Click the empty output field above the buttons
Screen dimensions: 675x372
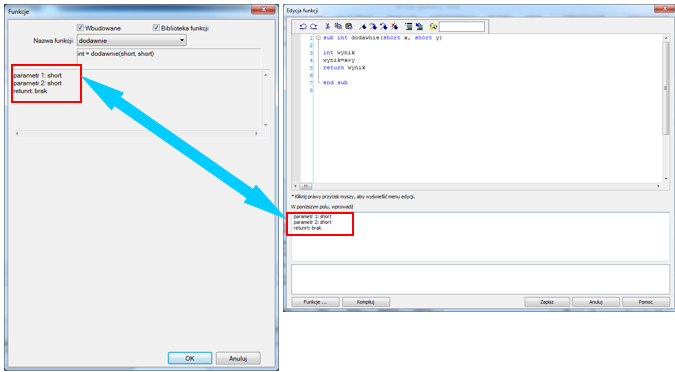(480, 279)
